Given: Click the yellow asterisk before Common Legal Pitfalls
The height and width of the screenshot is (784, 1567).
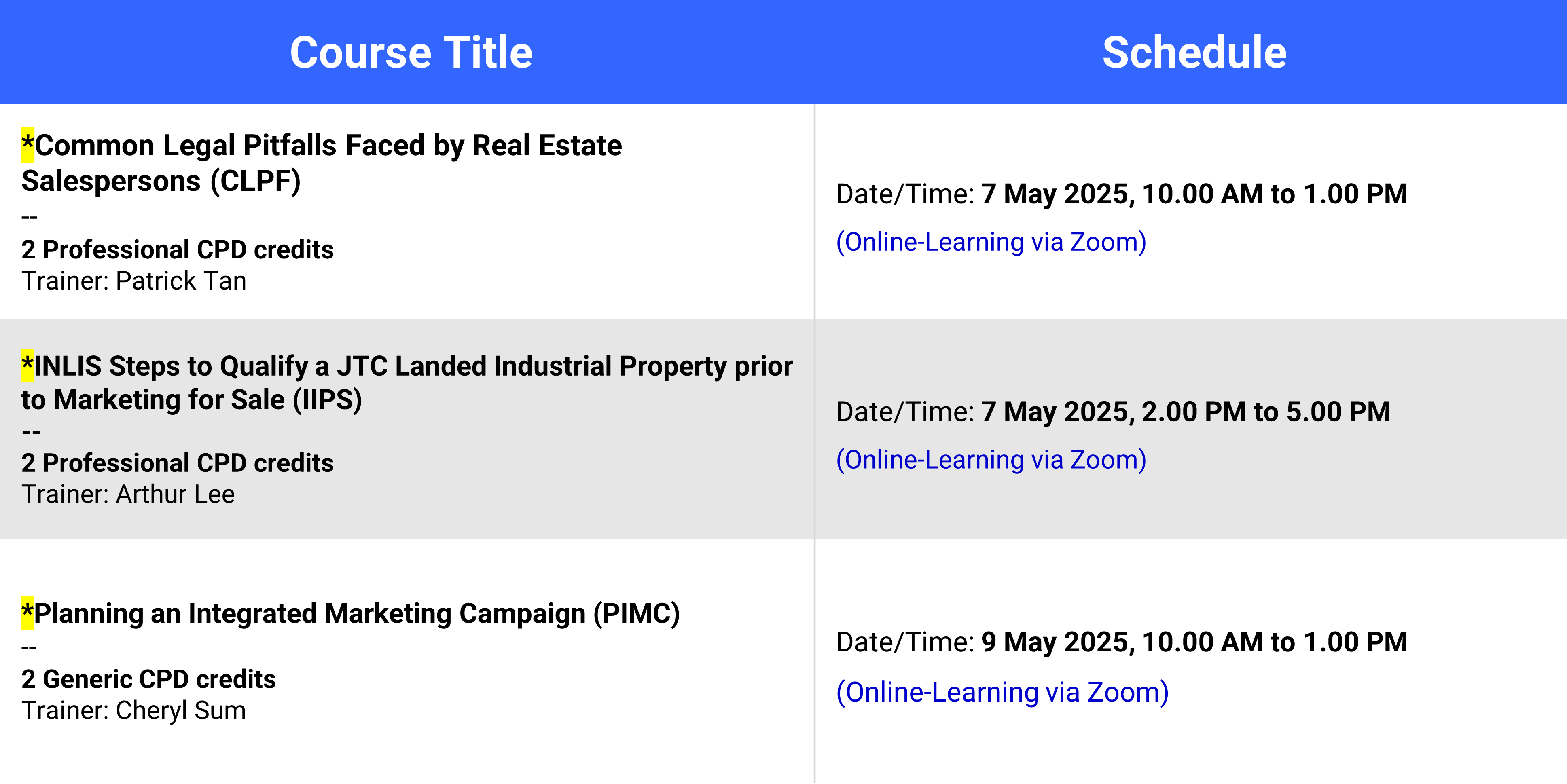Looking at the screenshot, I should (x=28, y=145).
